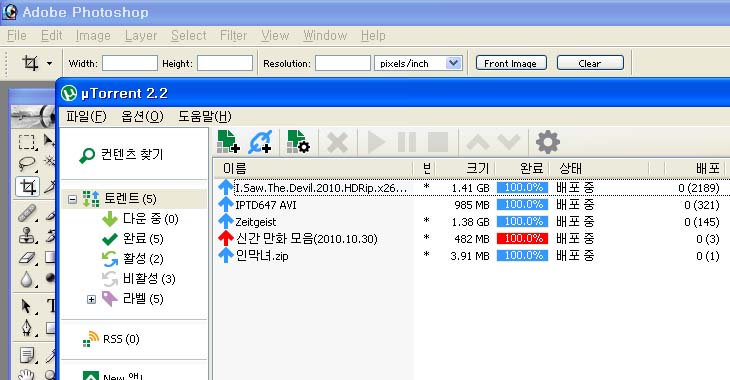The width and height of the screenshot is (730, 380).
Task: Select 완료 (5) category
Action: tap(133, 239)
